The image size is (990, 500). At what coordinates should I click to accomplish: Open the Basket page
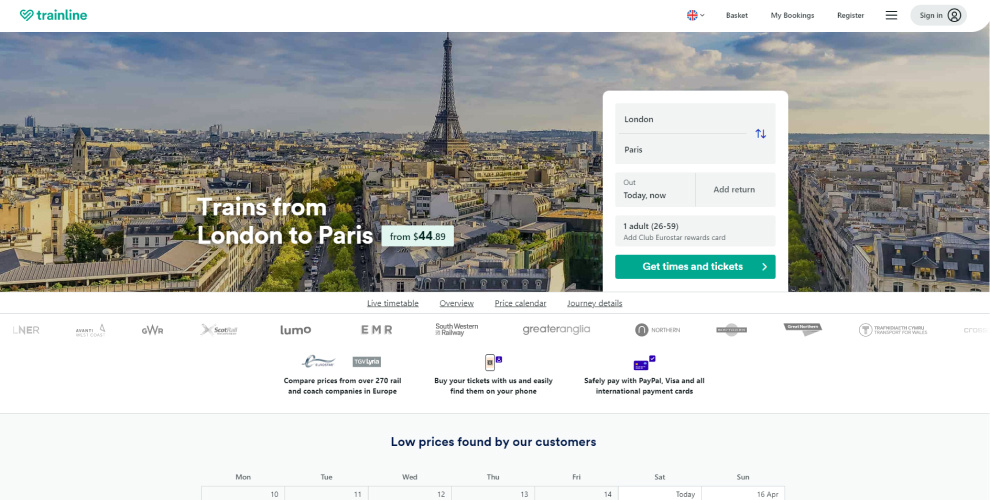(x=737, y=15)
